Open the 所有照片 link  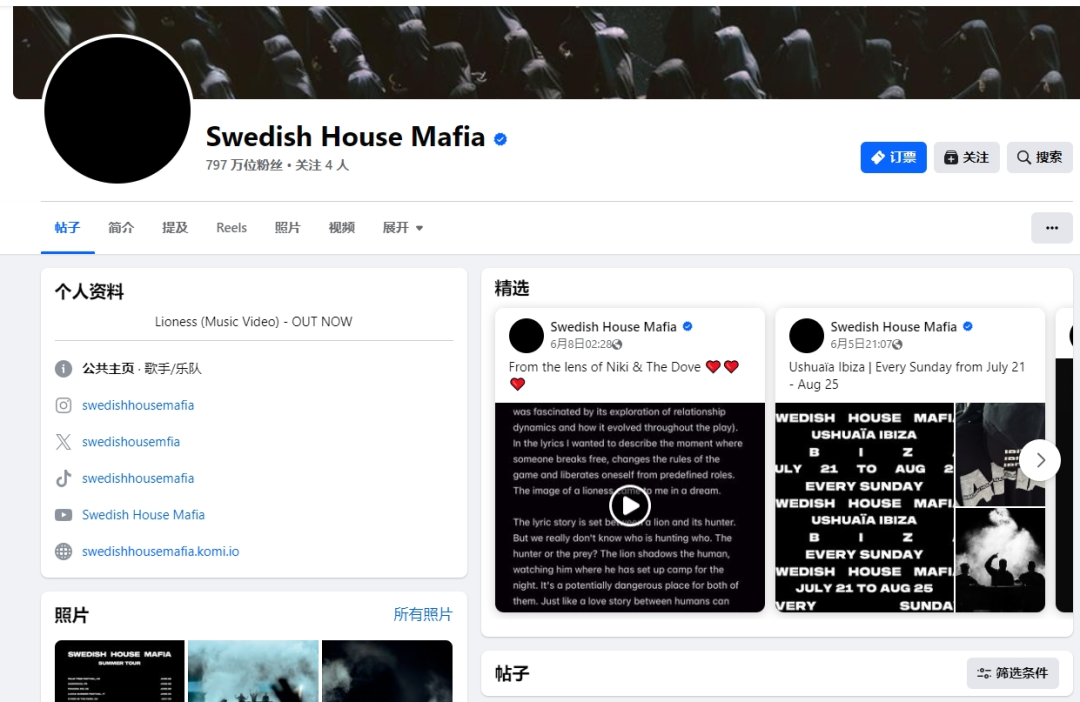click(x=423, y=615)
